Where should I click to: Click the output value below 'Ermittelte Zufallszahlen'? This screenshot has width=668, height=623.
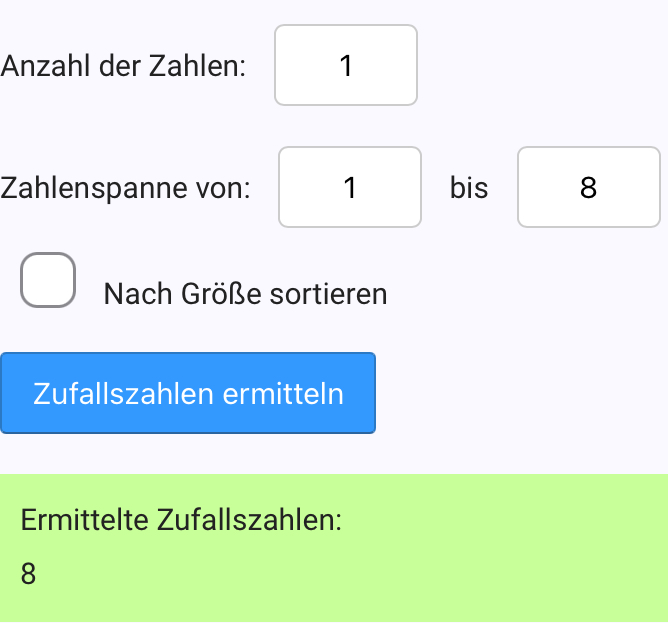[x=28, y=574]
